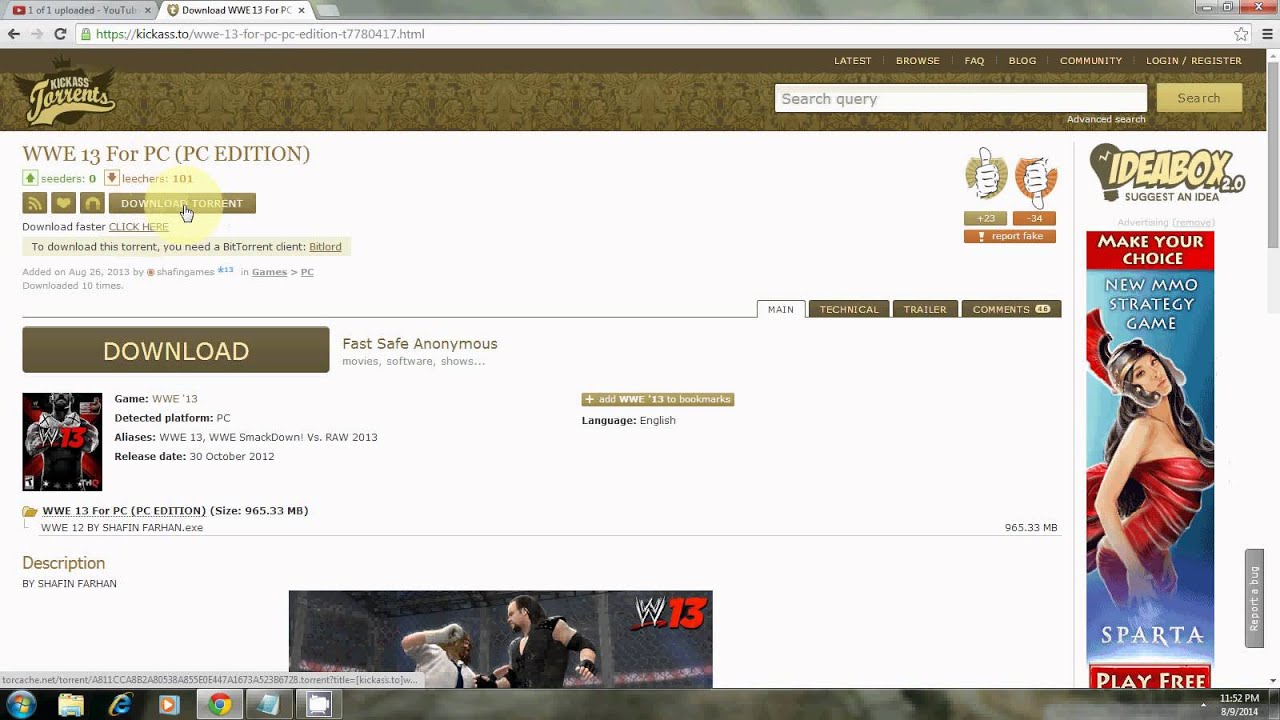Add WWE '13 to bookmarks
This screenshot has width=1280, height=720.
tap(658, 399)
